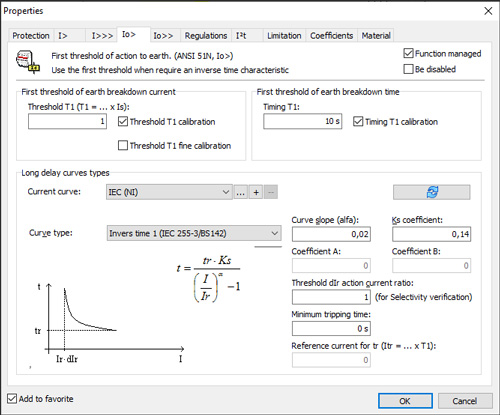Click the Curve slope (alfa) field
This screenshot has height=415, width=500.
pyautogui.click(x=331, y=234)
